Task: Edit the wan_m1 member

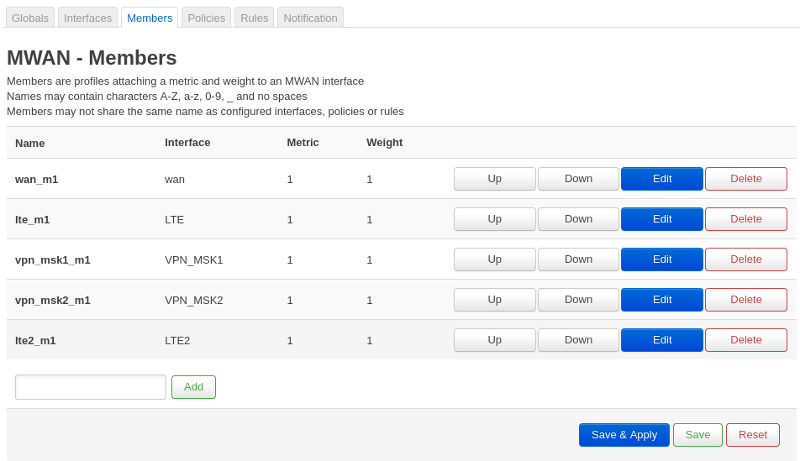Action: (x=662, y=179)
